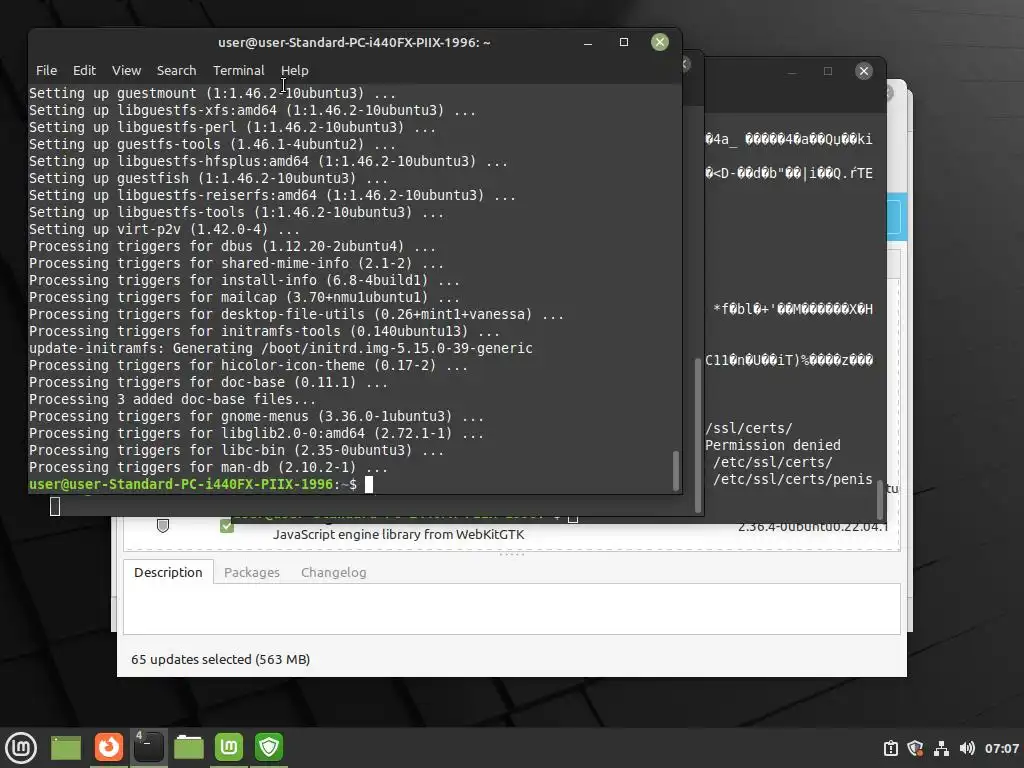
Task: Open the Help menu in terminal
Action: (x=295, y=71)
